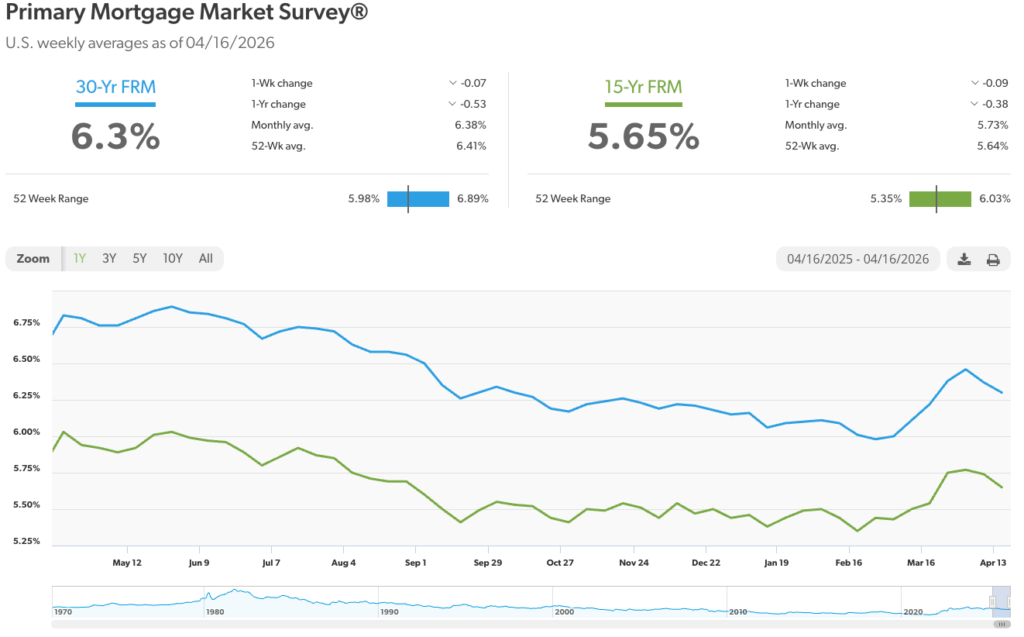1024x637 pixels.
Task: Show All historical data
Action: coord(205,258)
